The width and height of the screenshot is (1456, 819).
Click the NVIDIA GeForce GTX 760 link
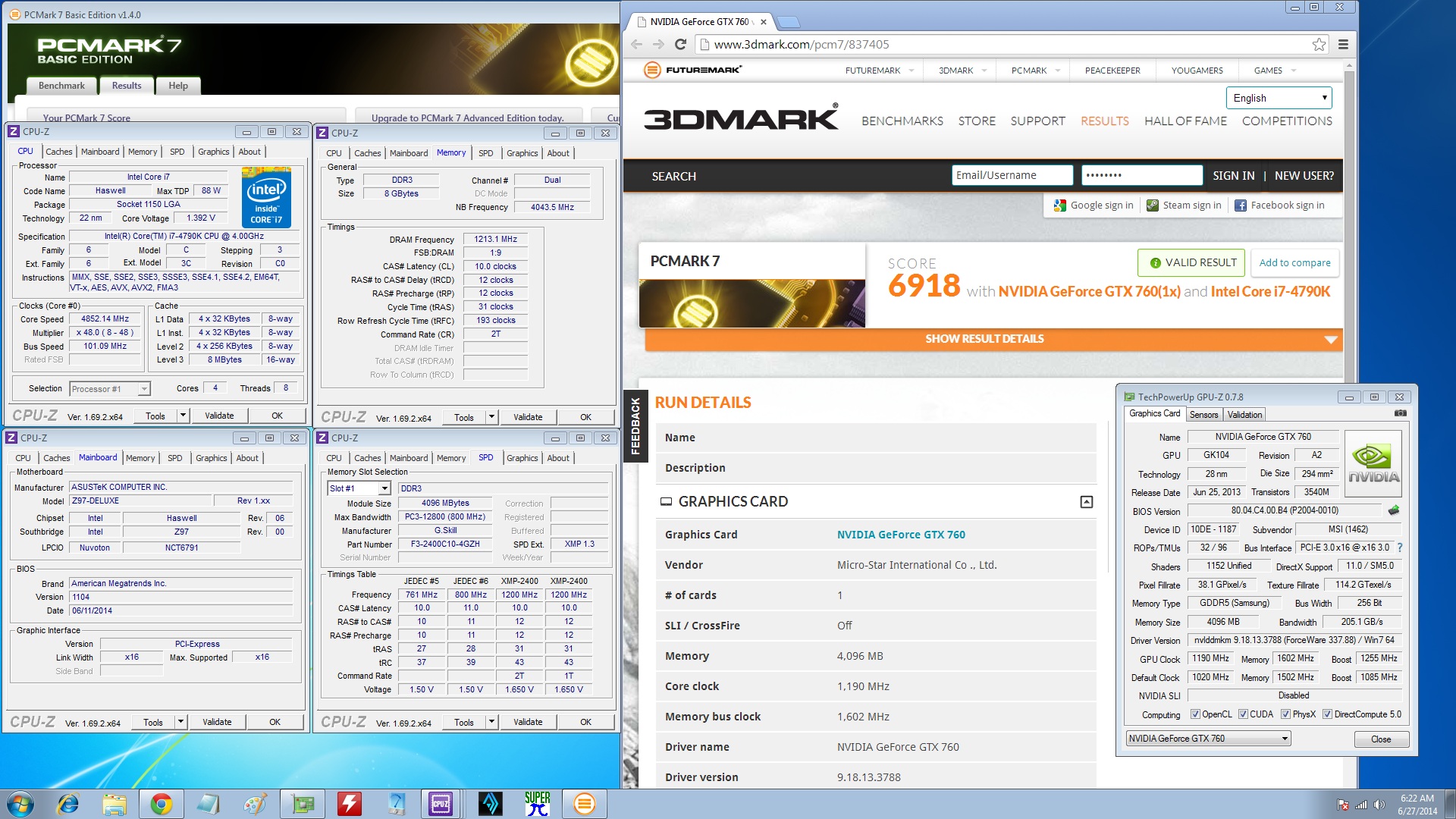pos(901,535)
